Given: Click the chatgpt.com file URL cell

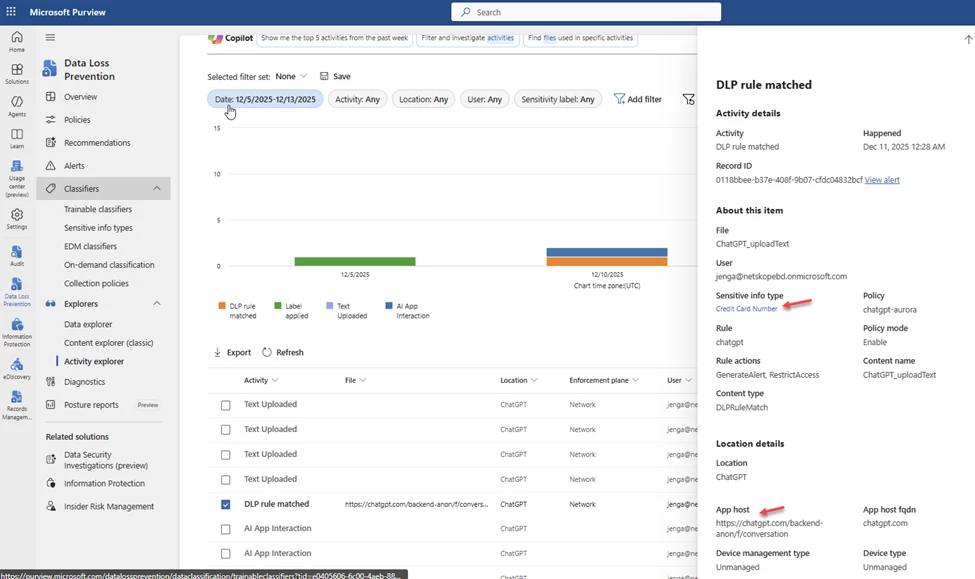Looking at the screenshot, I should click(x=416, y=504).
